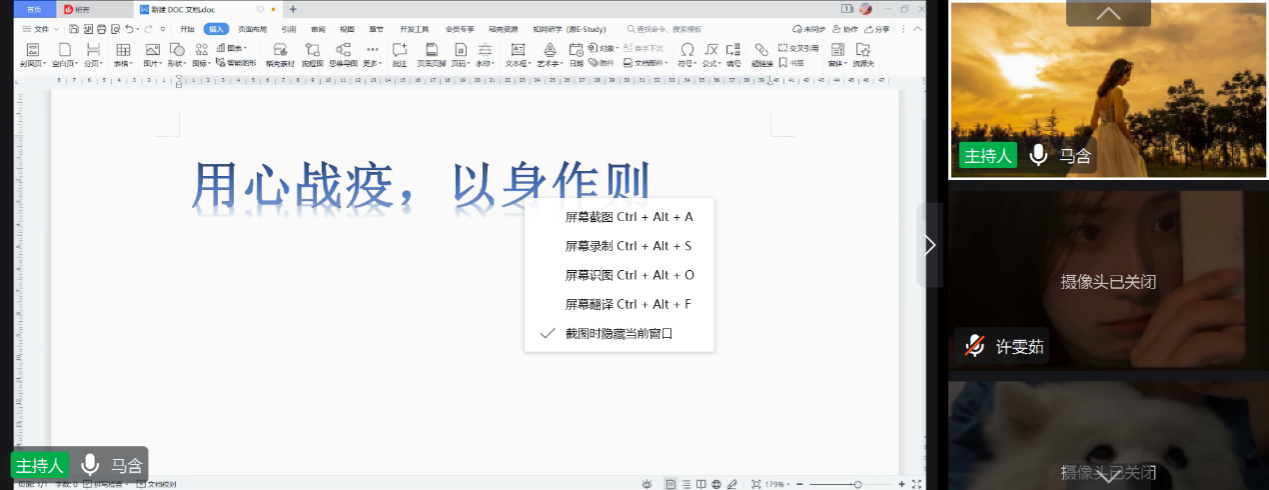Switch to the 页面布局 ribbon tab
The image size is (1269, 490).
pos(252,29)
